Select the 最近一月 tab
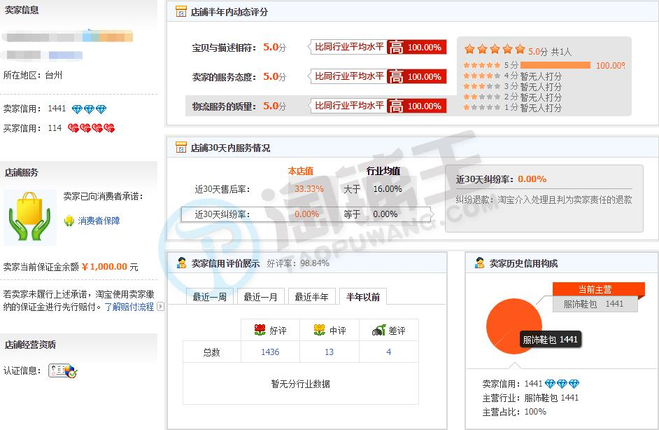 click(260, 296)
